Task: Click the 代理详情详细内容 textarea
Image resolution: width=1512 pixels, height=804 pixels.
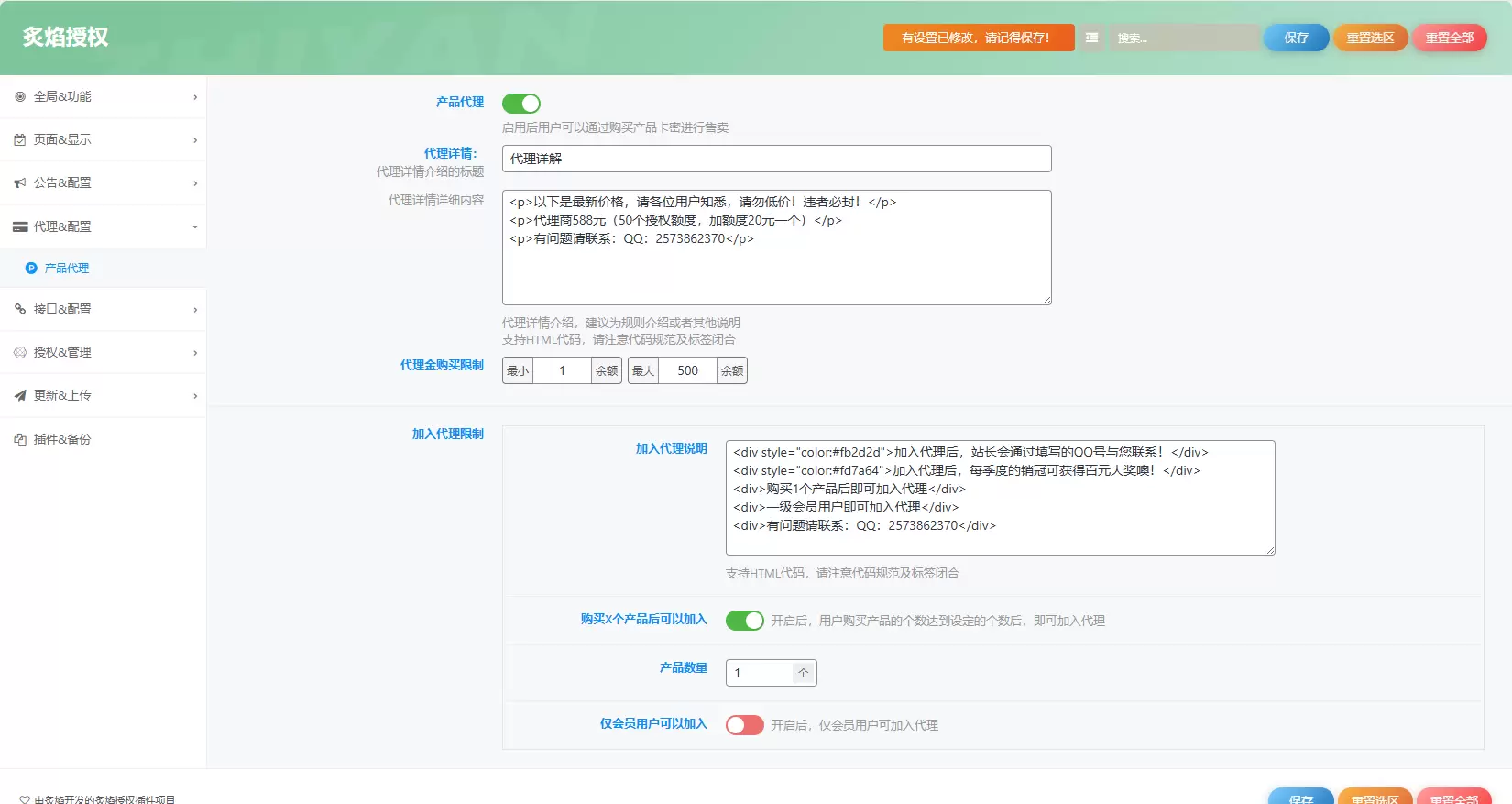Action: [776, 248]
